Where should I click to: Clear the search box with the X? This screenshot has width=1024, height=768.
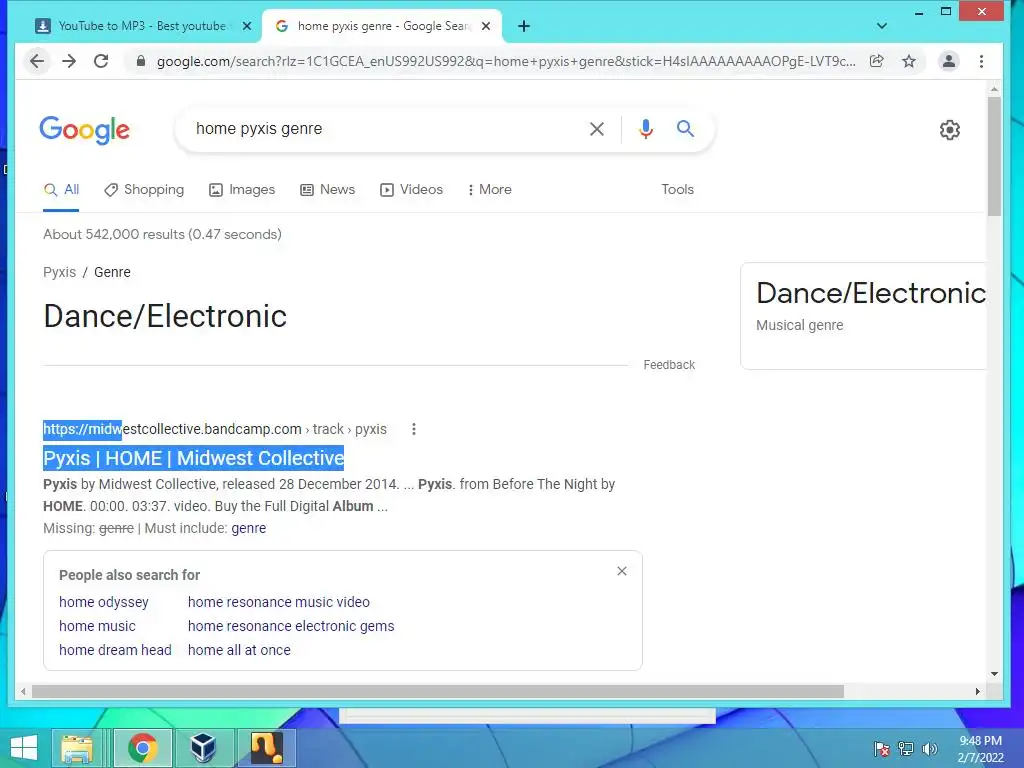coord(597,129)
